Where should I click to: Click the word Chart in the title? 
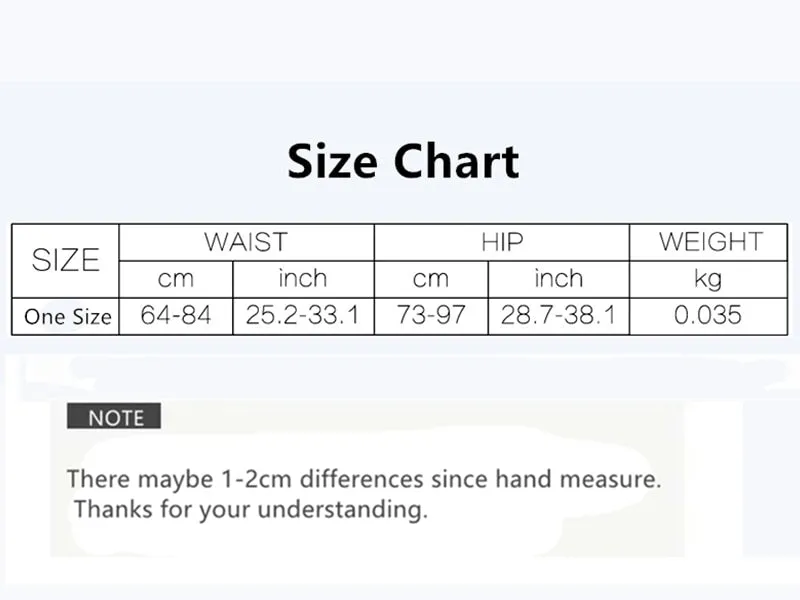click(457, 161)
